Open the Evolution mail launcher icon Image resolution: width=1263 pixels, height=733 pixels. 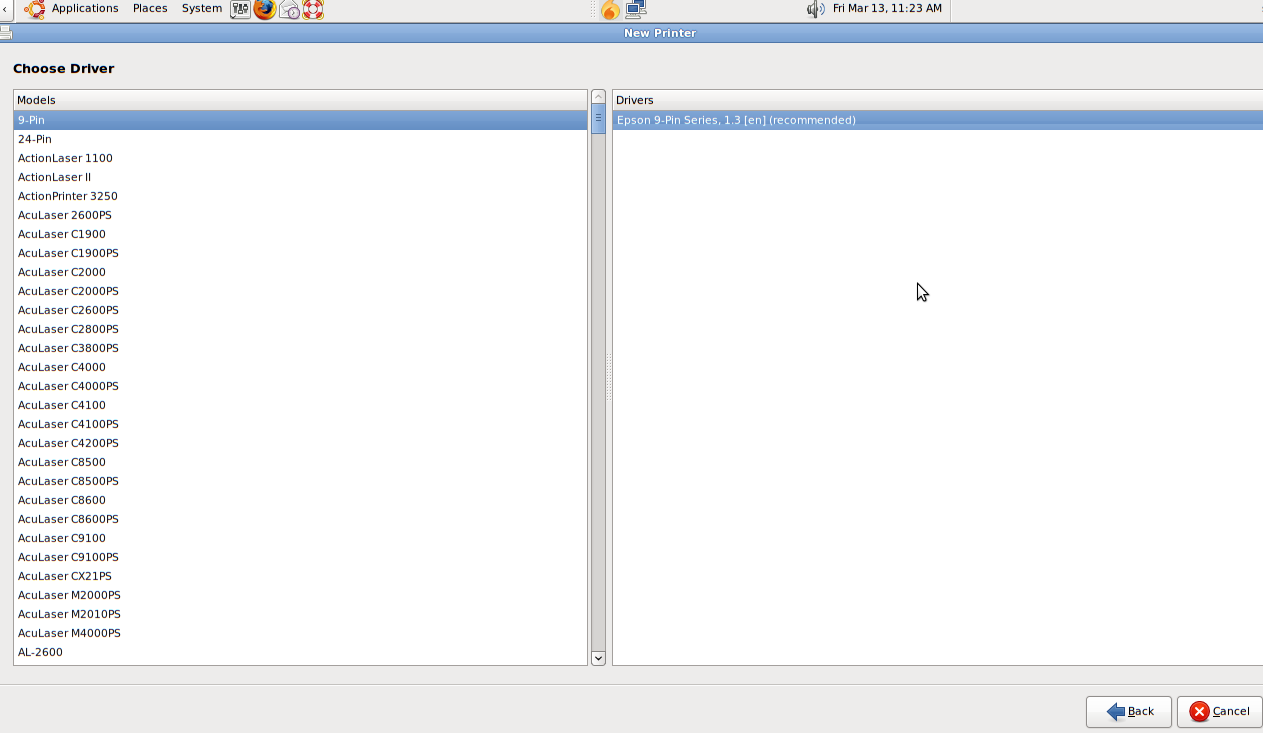tap(290, 10)
